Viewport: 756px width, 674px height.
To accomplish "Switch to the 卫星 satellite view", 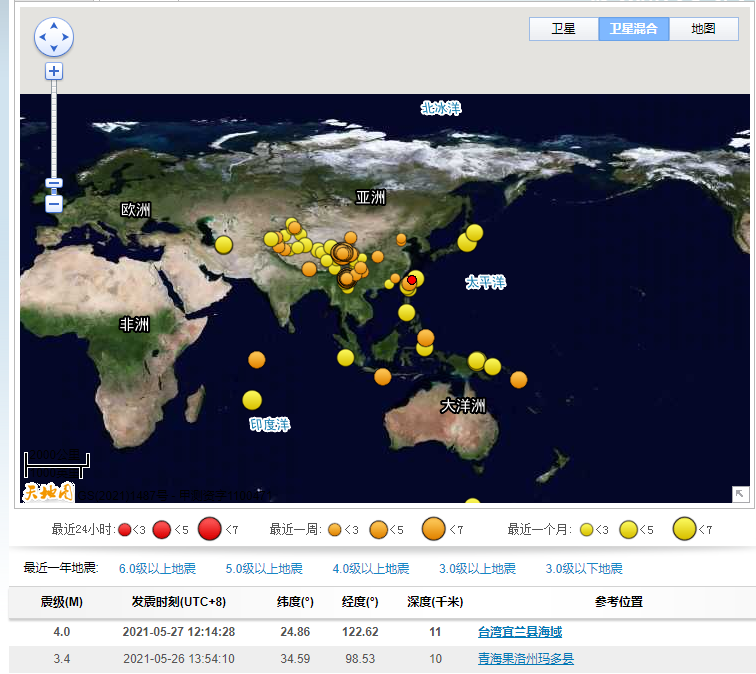I will point(564,29).
